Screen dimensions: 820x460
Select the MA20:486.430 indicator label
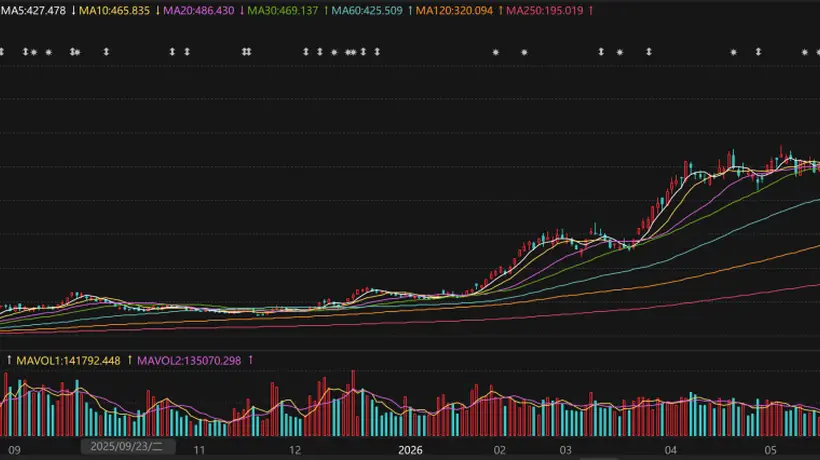coord(199,10)
